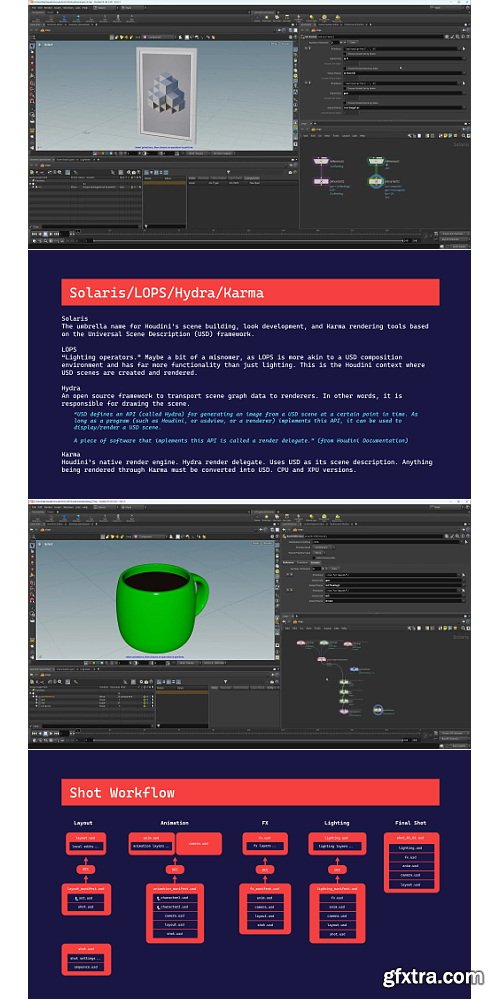The height and width of the screenshot is (1000, 500).
Task: Click the 'character1.usd' row
Action: pos(175,898)
